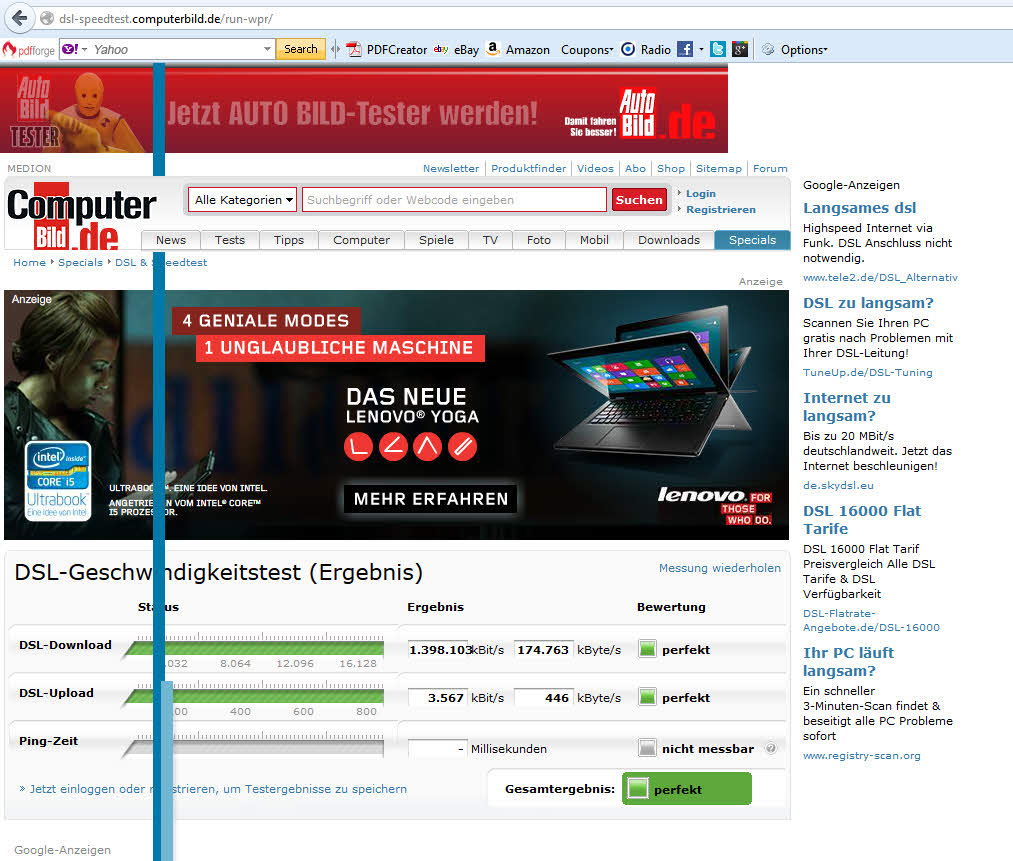Open the Newsletter link

(451, 169)
